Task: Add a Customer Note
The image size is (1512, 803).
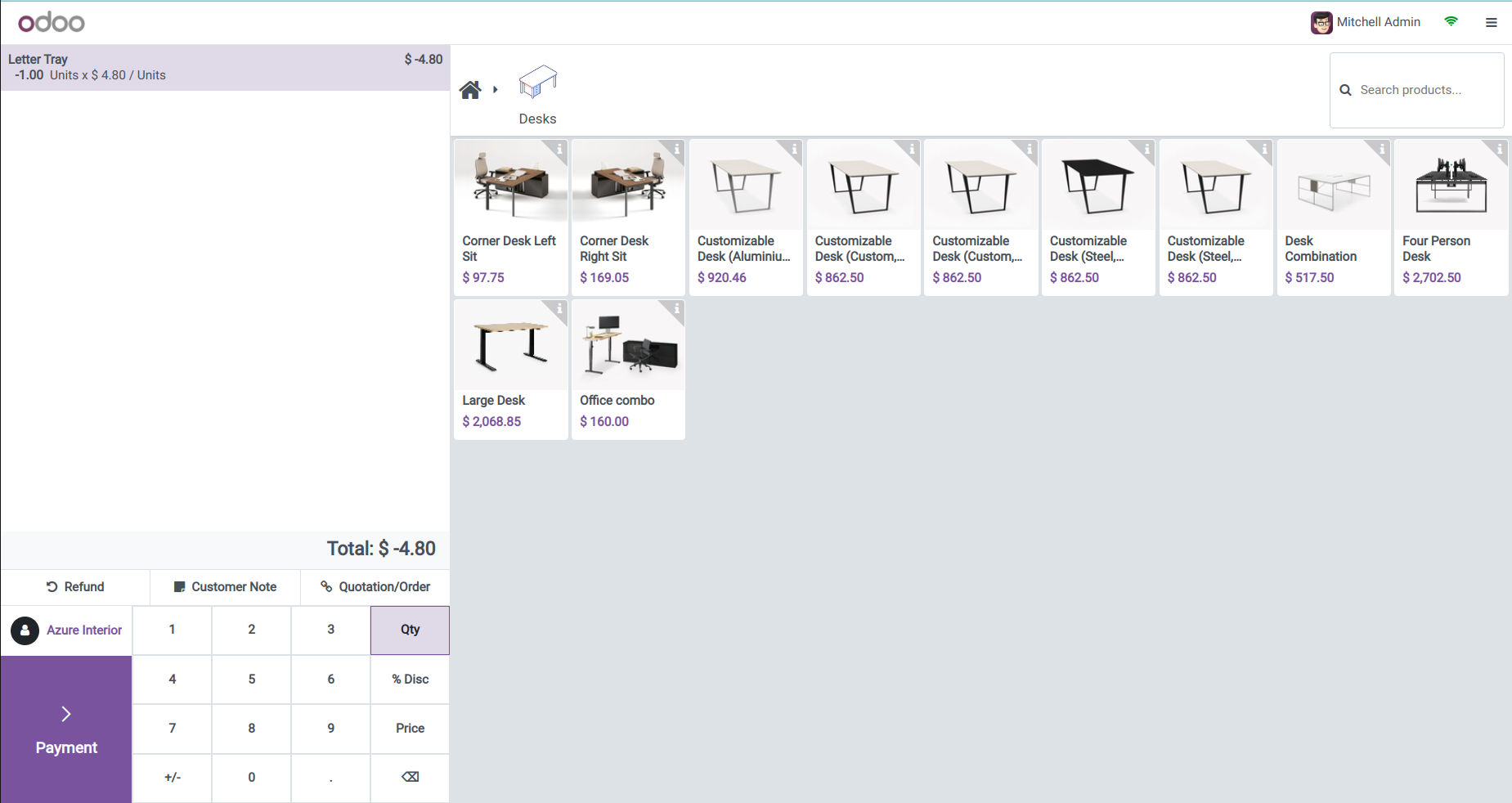Action: click(x=225, y=587)
